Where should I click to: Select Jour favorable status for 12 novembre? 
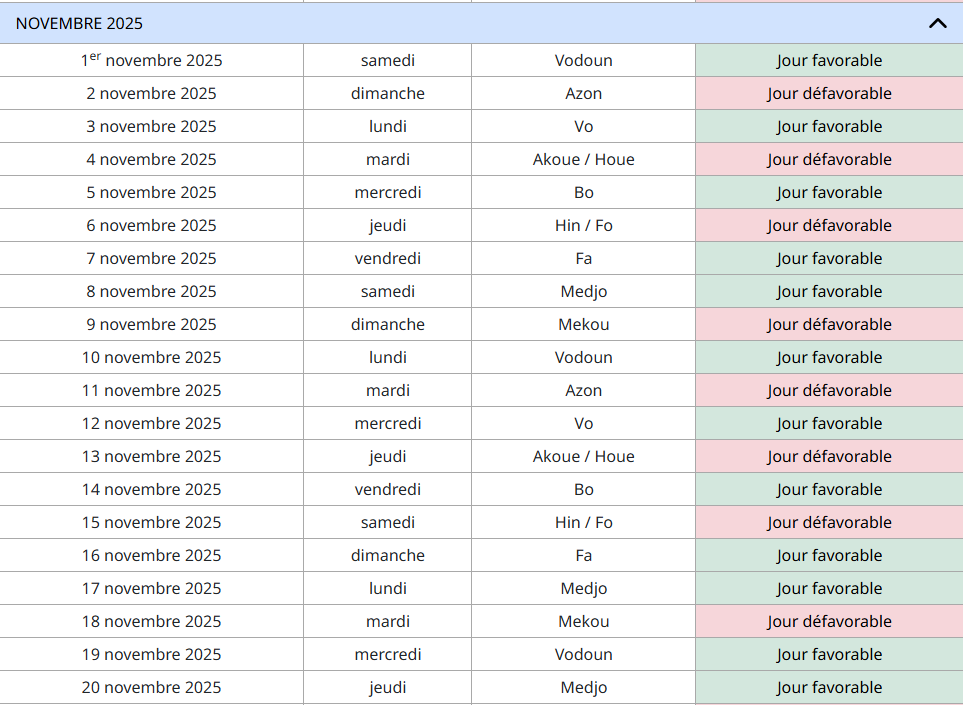tap(829, 423)
